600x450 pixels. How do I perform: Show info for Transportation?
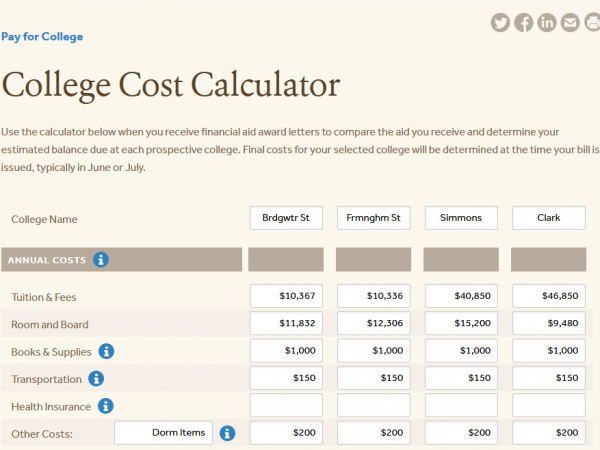point(96,379)
